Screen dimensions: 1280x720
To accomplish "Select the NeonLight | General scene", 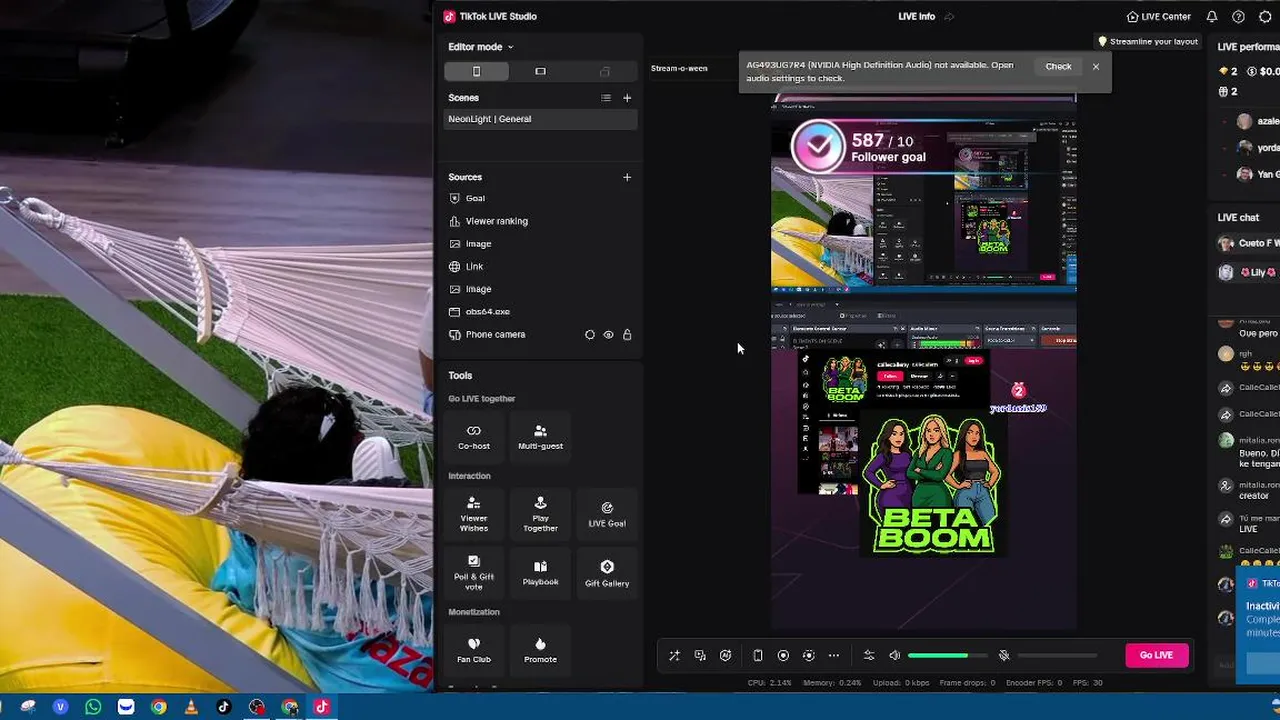I will pos(540,119).
